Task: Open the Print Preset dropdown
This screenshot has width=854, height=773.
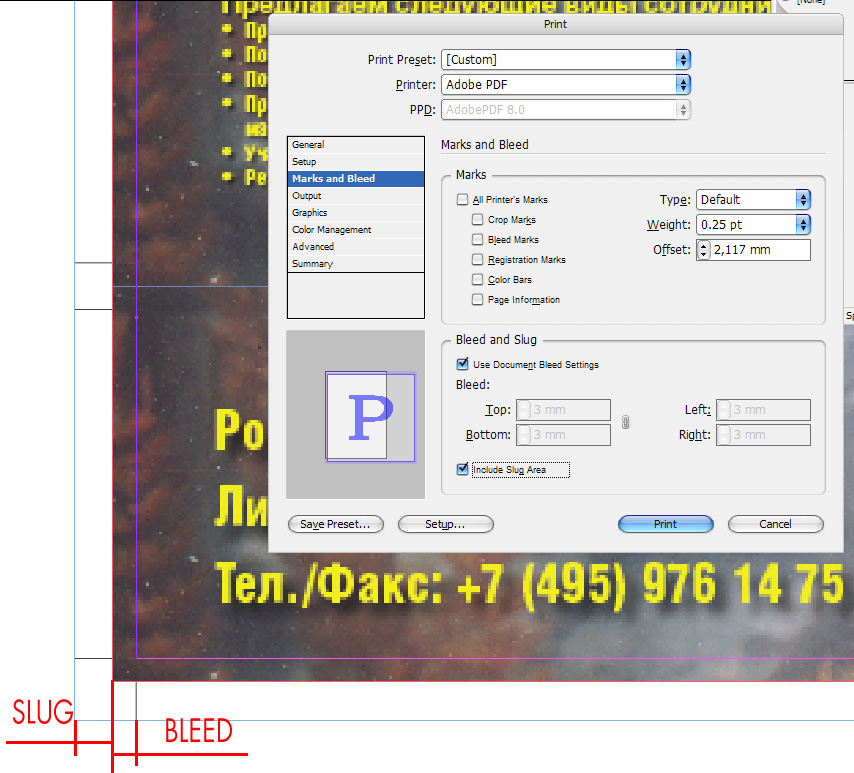Action: (x=566, y=59)
